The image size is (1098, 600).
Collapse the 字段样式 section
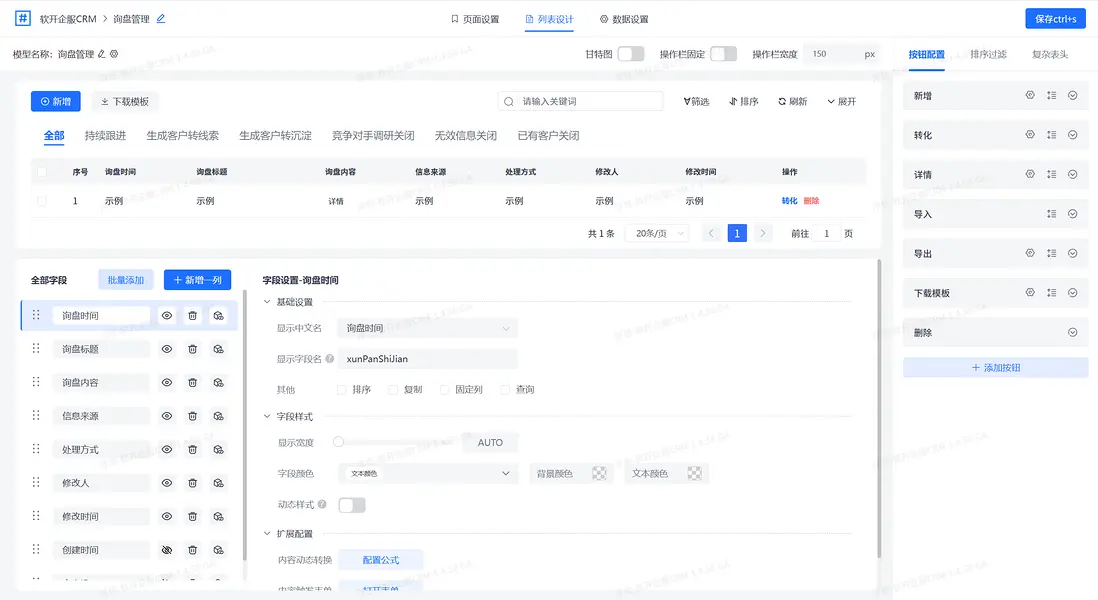(x=267, y=417)
